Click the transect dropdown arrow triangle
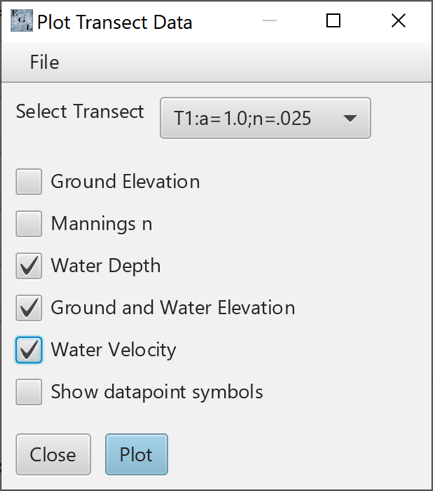433x491 pixels. [350, 119]
